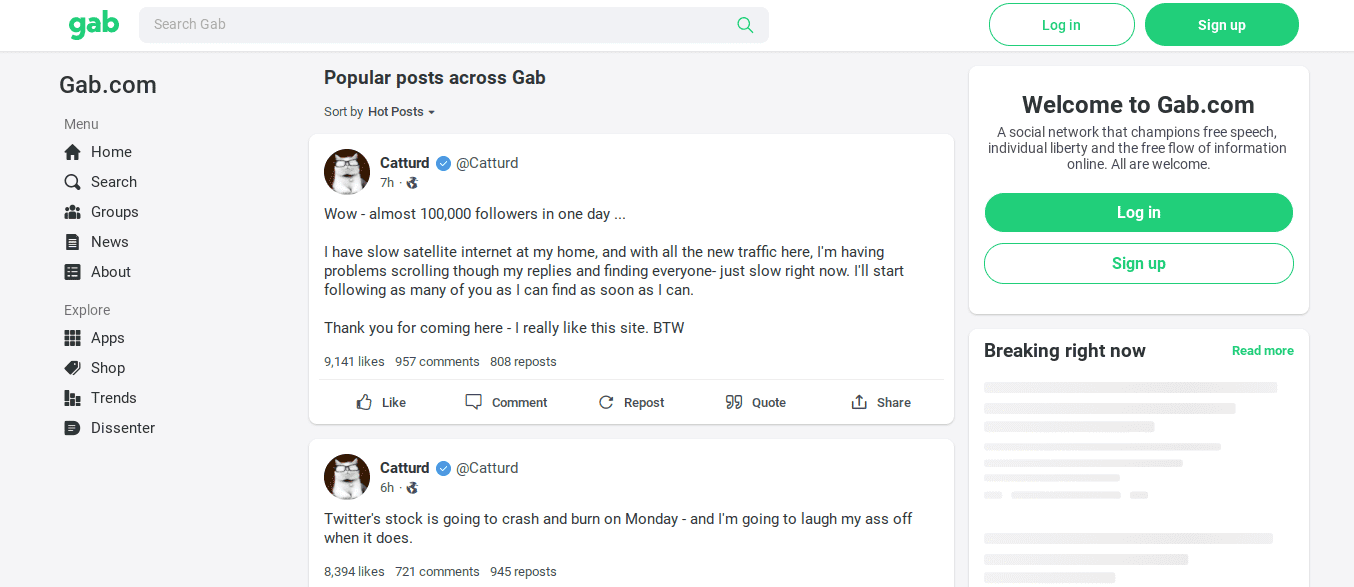
Task: Click the Share upload icon
Action: [859, 402]
